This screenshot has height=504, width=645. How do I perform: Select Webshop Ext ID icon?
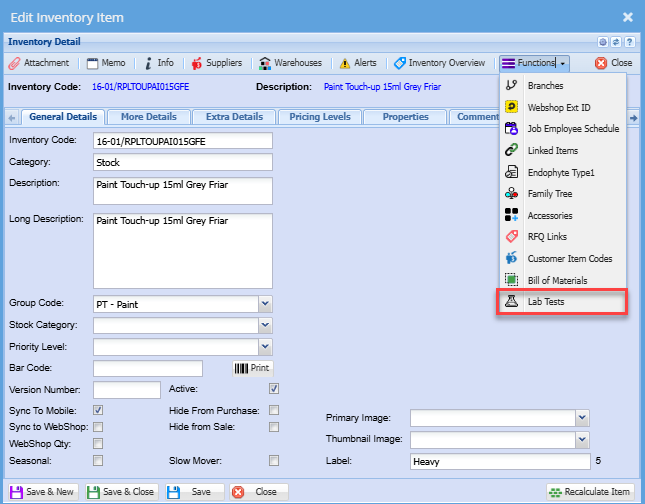tap(511, 107)
